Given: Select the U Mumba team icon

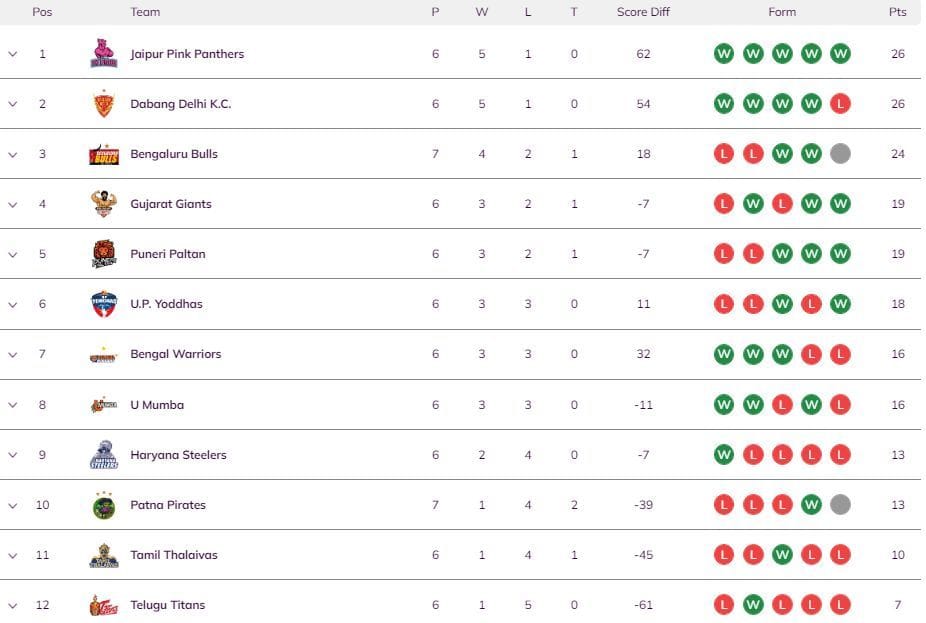Looking at the screenshot, I should click(104, 404).
